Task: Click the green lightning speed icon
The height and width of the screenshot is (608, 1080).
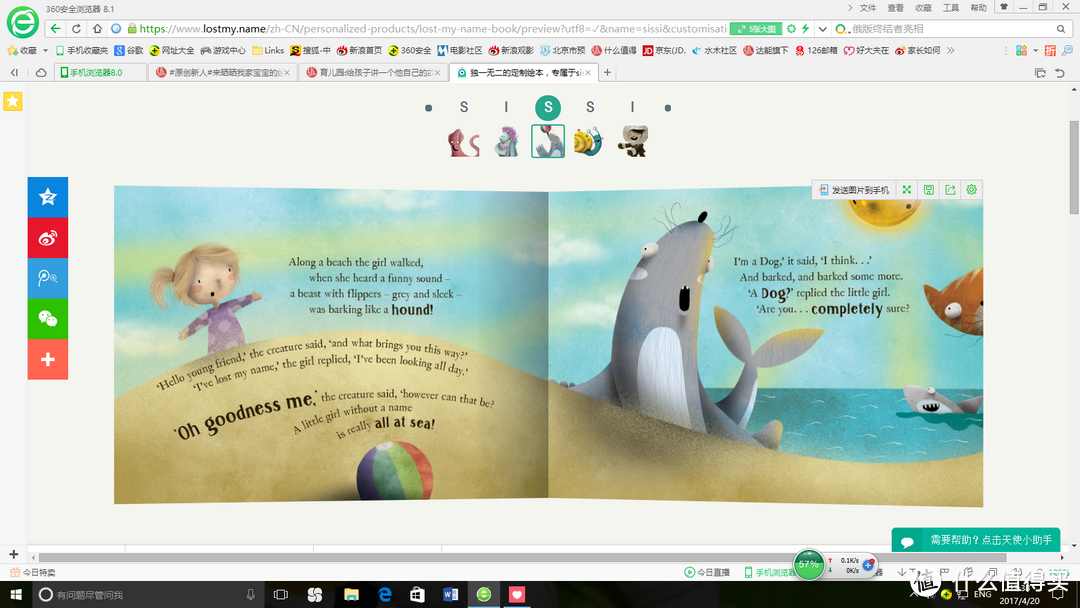Action: 805,29
